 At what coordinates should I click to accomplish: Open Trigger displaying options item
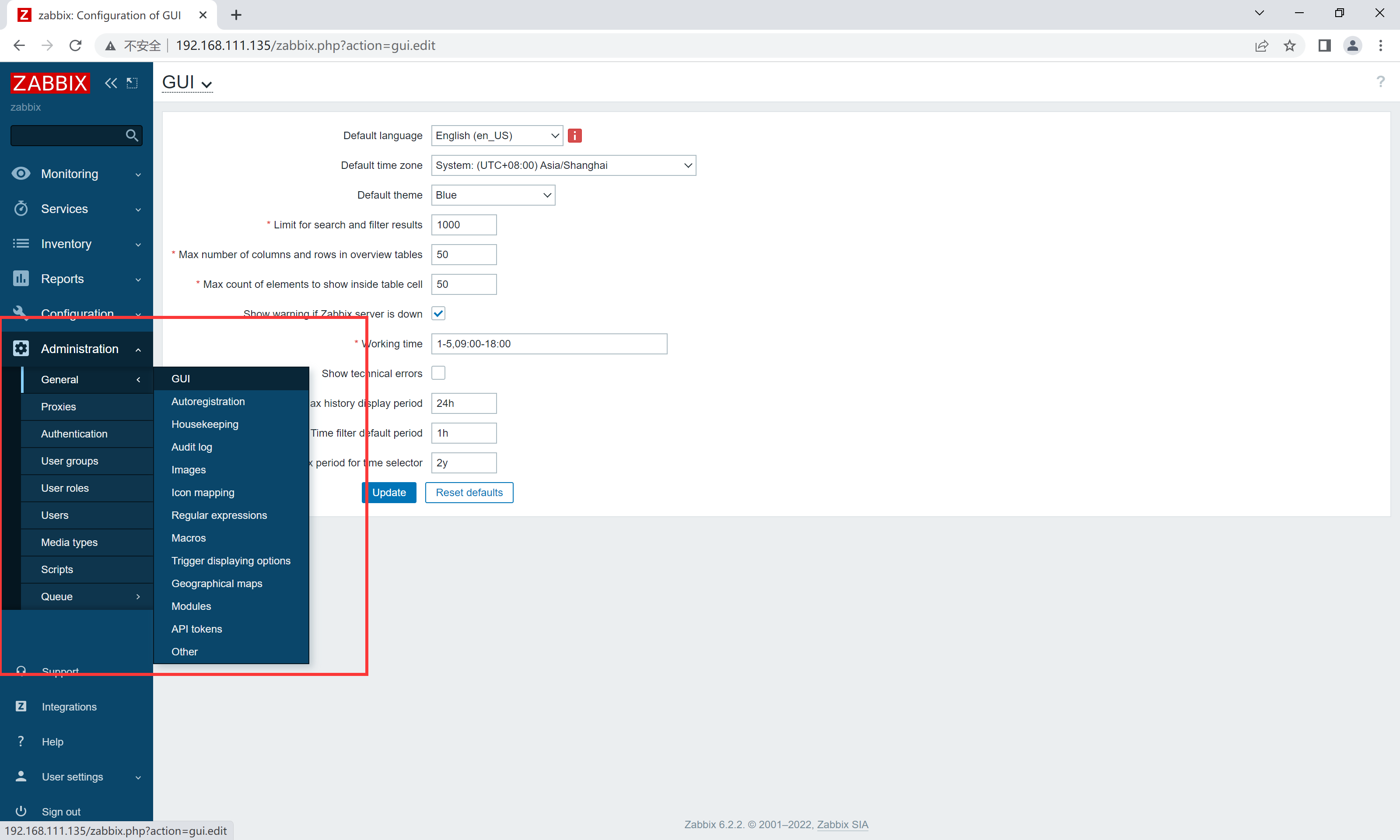tap(231, 560)
